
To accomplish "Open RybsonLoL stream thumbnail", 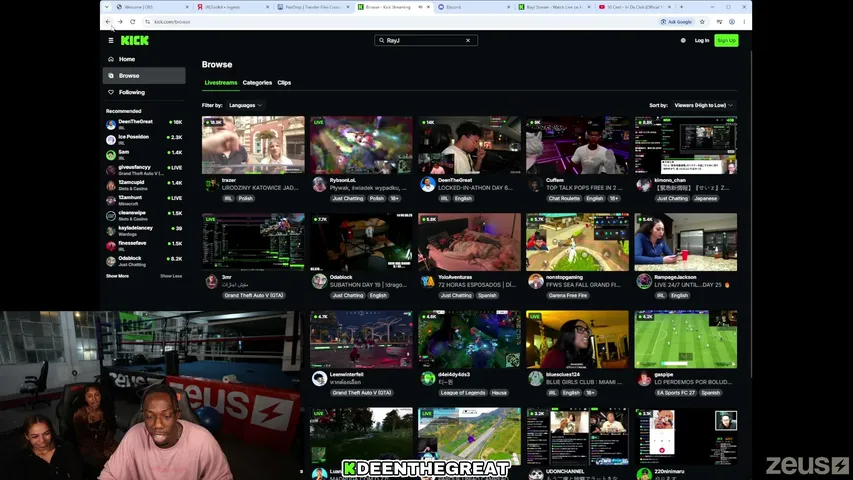I will point(361,145).
